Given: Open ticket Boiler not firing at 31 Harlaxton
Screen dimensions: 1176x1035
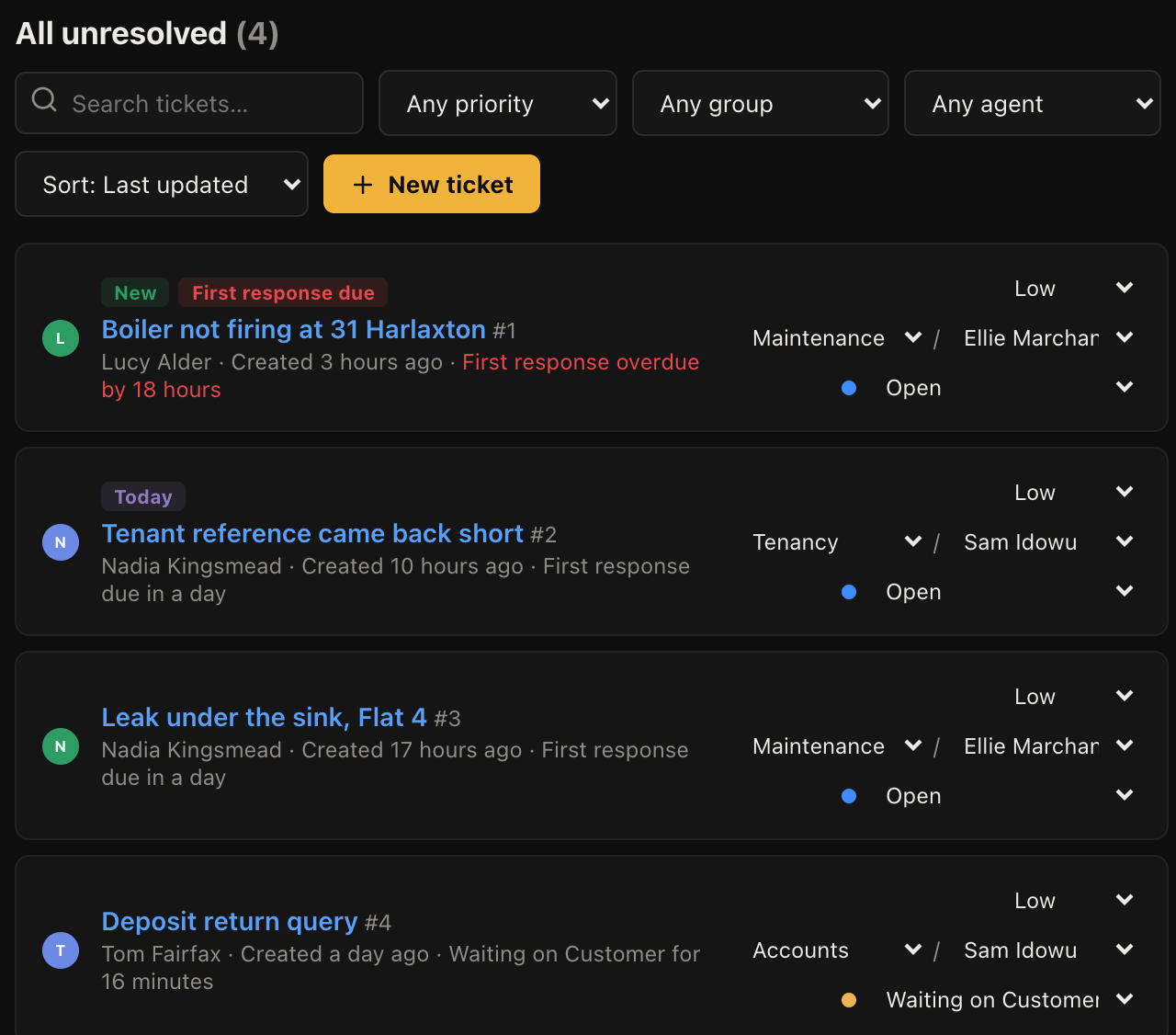Looking at the screenshot, I should click(294, 329).
